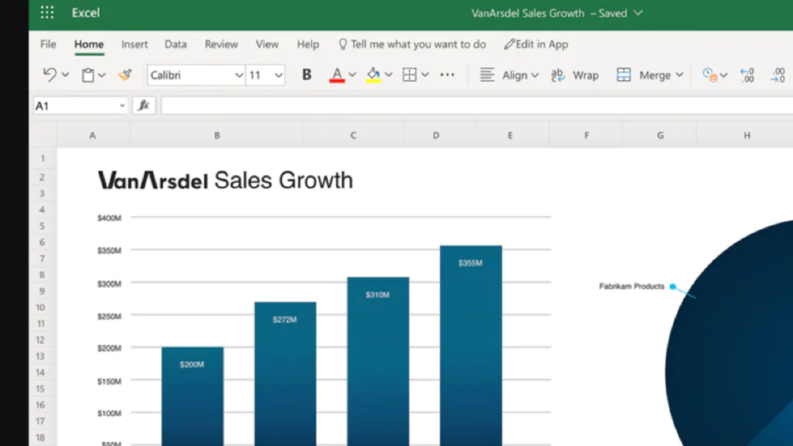Expand the Undo dropdown arrow
Viewport: 793px width, 446px height.
(65, 75)
